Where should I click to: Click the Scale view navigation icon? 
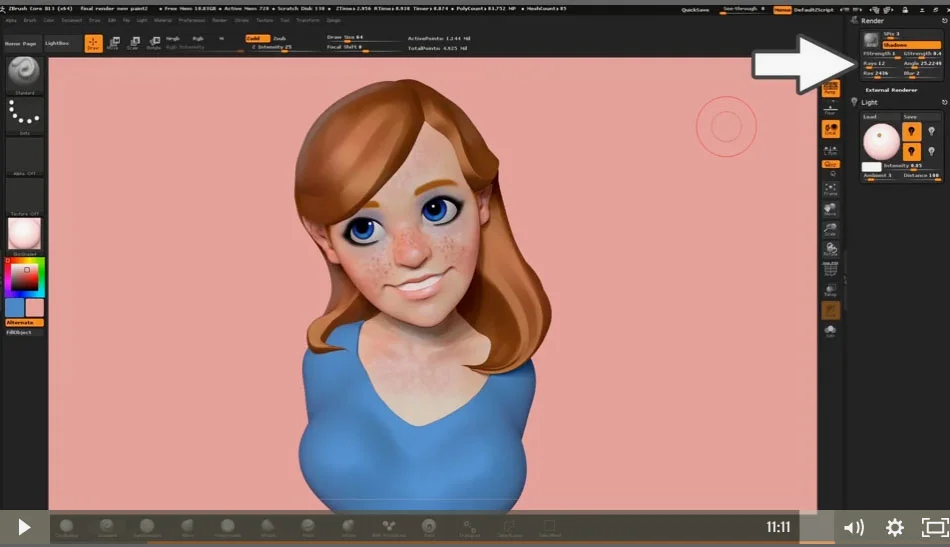tap(831, 230)
